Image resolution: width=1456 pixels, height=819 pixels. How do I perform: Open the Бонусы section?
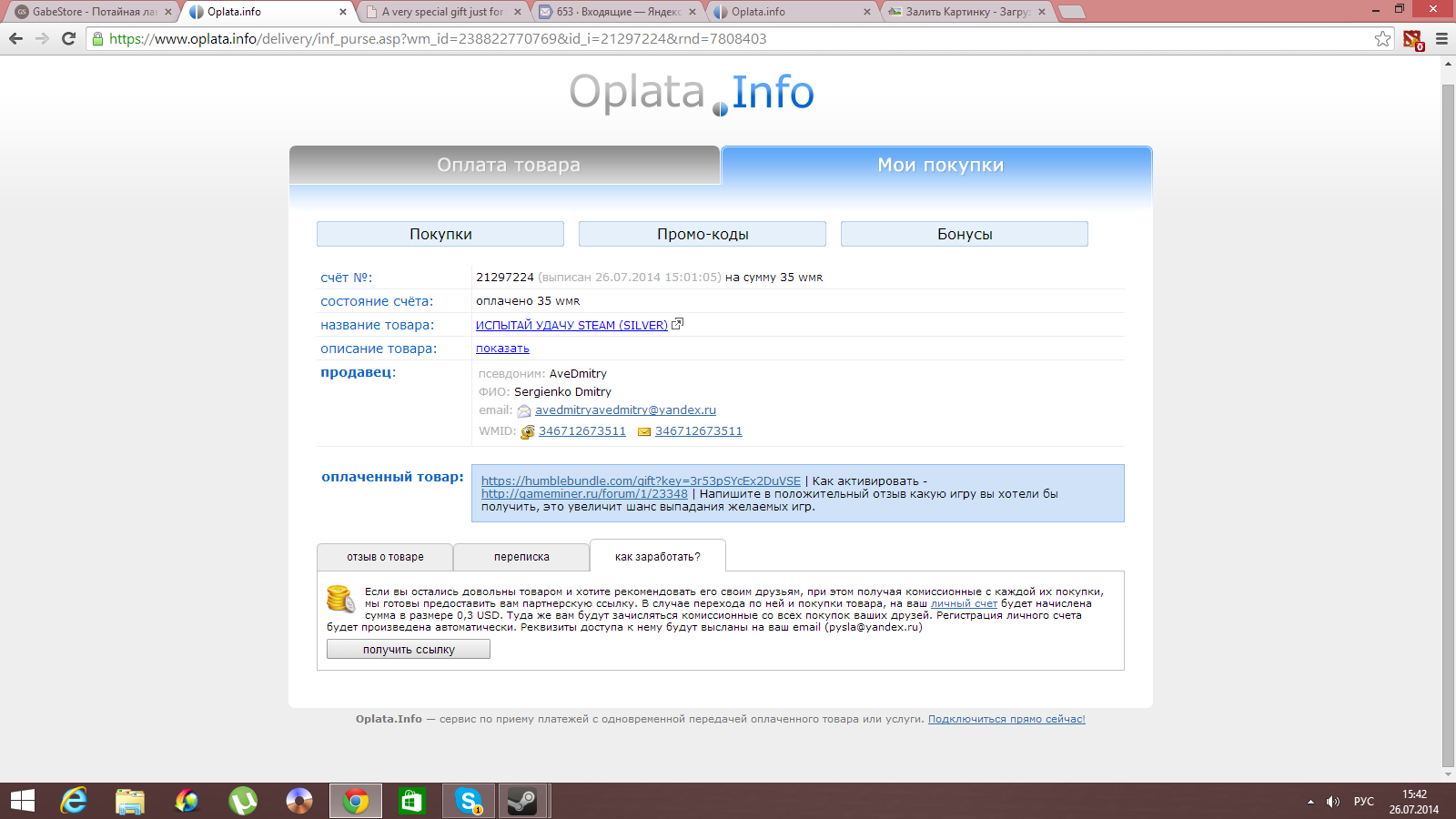(x=965, y=234)
